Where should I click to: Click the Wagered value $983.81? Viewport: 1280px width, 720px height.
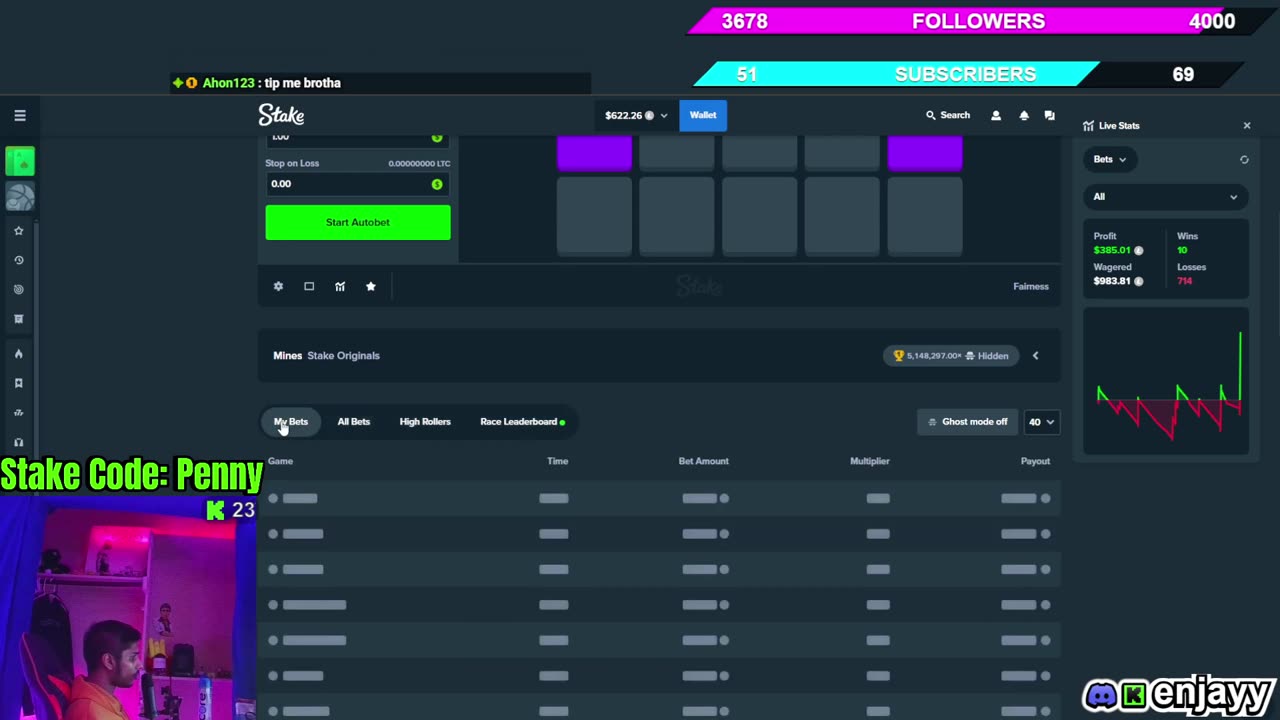(x=1112, y=282)
